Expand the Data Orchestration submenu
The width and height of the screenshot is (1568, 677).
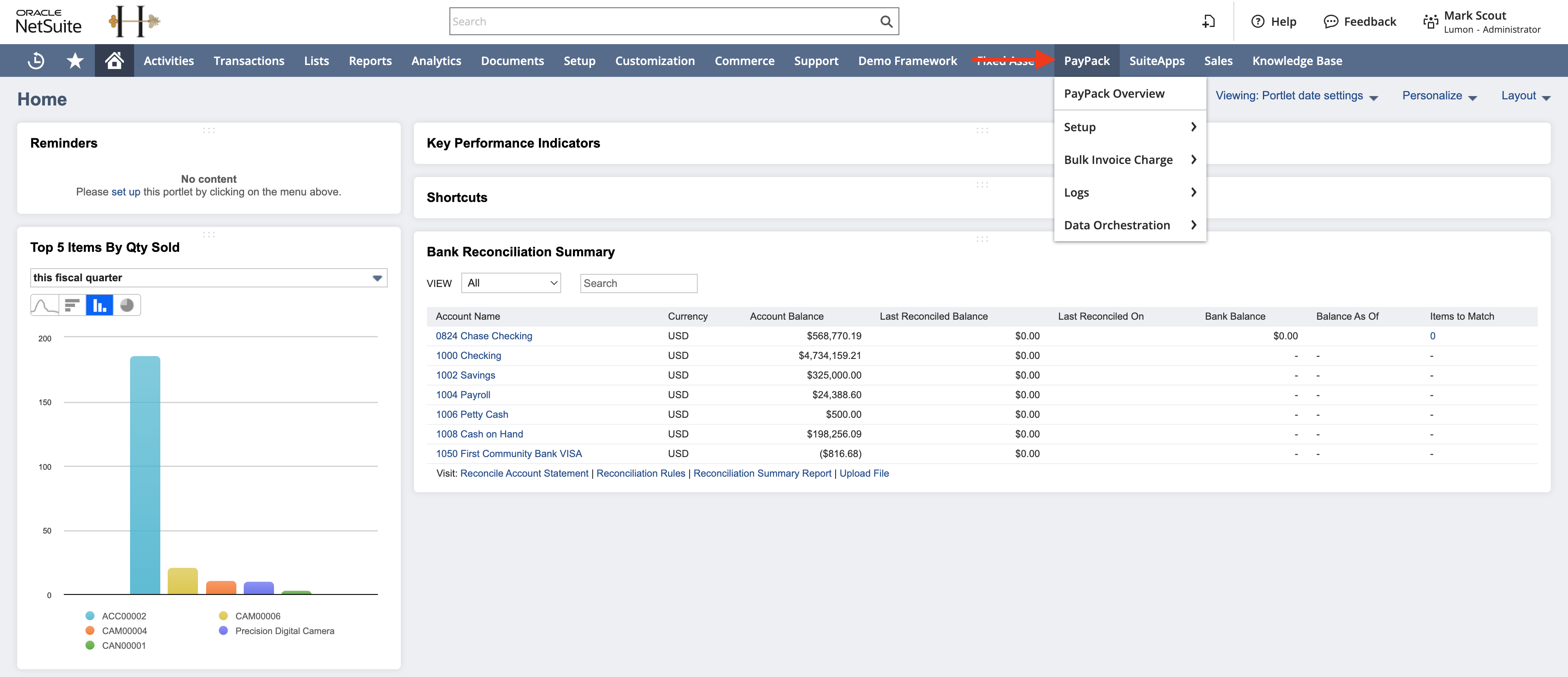click(x=1130, y=225)
